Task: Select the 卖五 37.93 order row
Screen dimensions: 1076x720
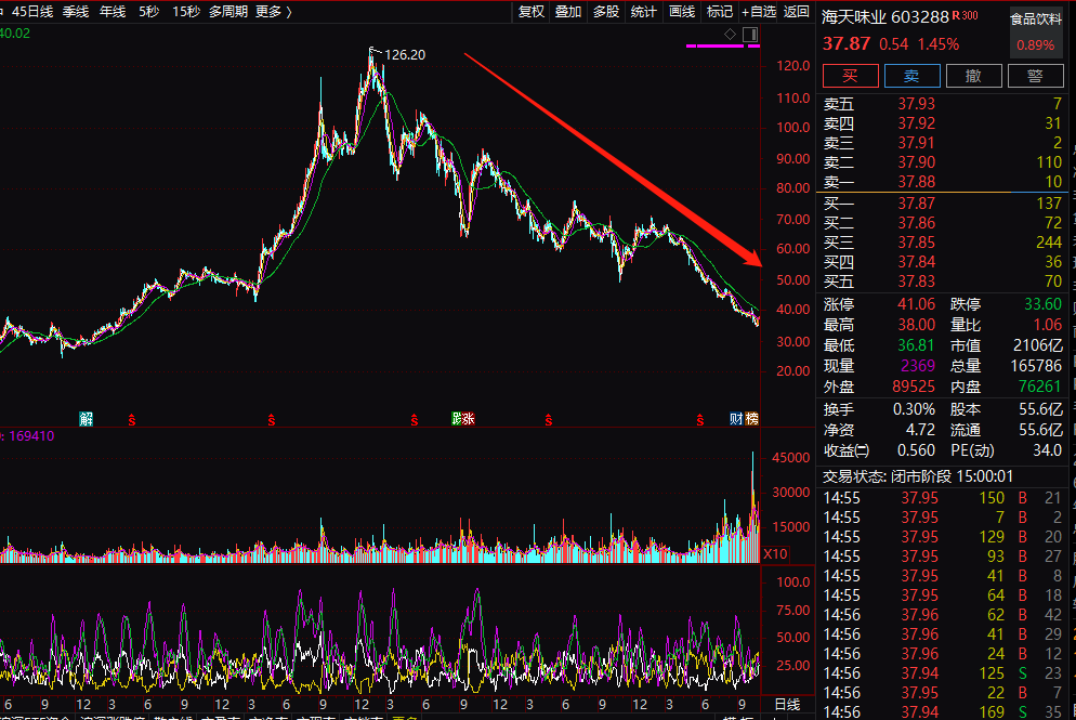Action: coord(942,104)
